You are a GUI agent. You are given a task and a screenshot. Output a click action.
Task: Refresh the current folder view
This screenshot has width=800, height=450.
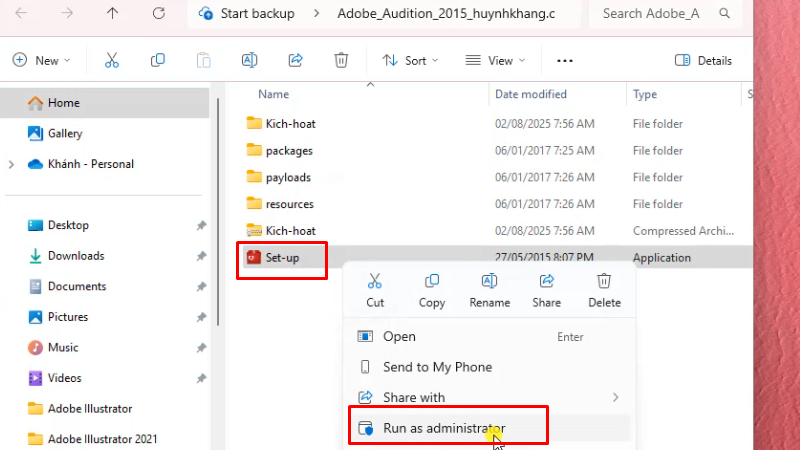tap(159, 13)
